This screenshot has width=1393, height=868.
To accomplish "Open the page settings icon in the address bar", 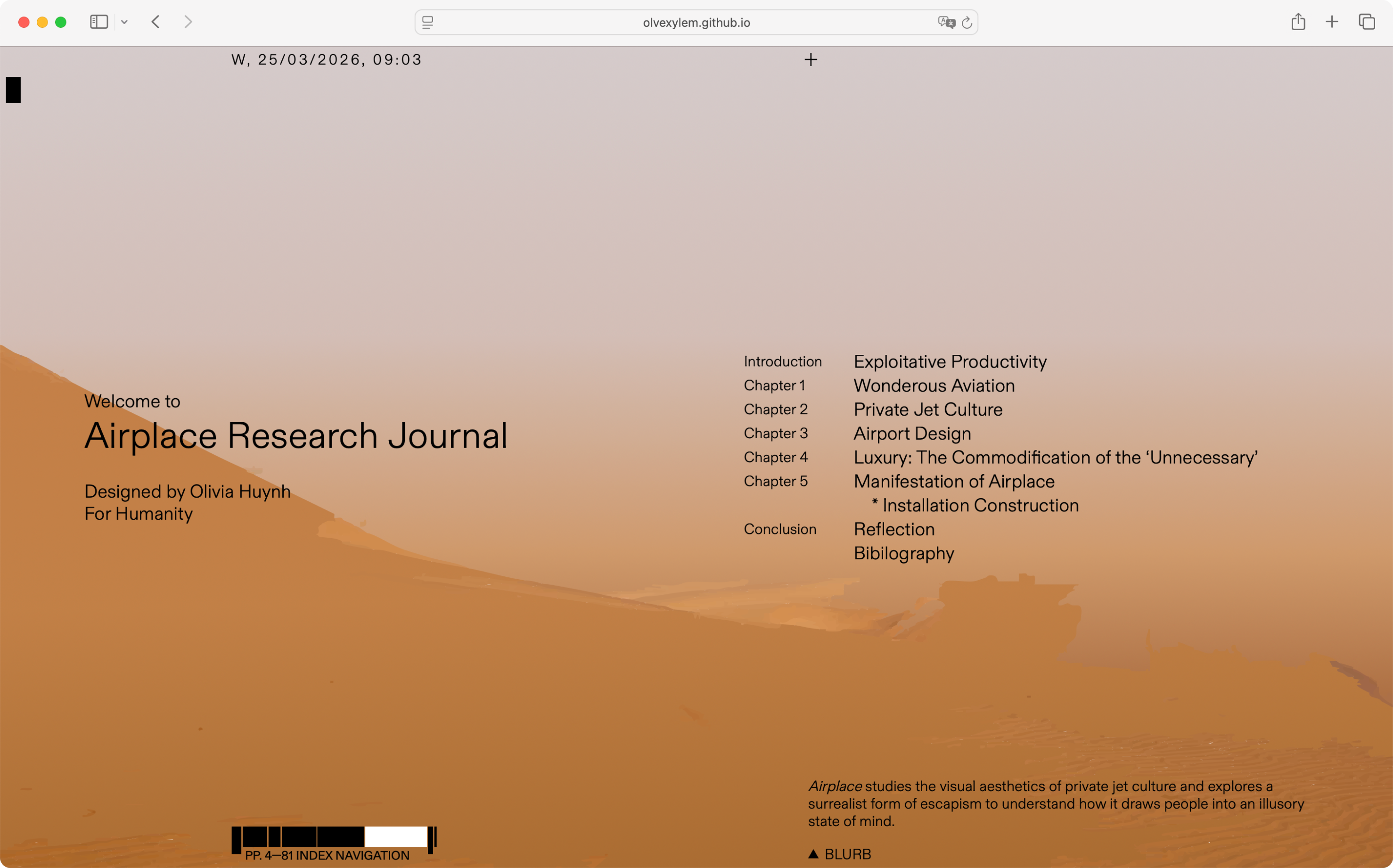I will 427,23.
